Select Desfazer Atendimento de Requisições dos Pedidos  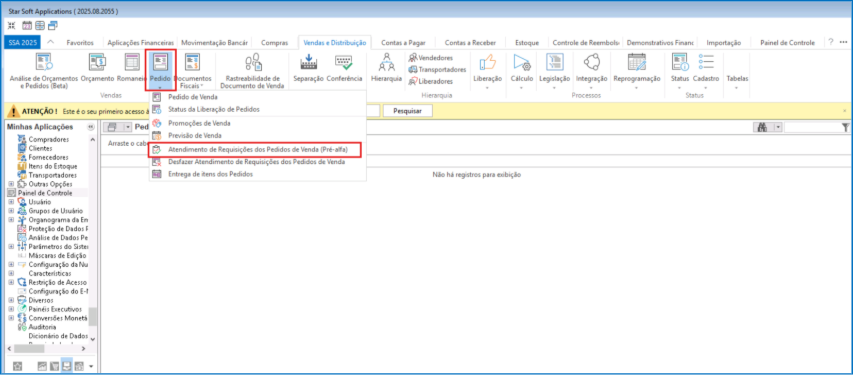coord(258,162)
